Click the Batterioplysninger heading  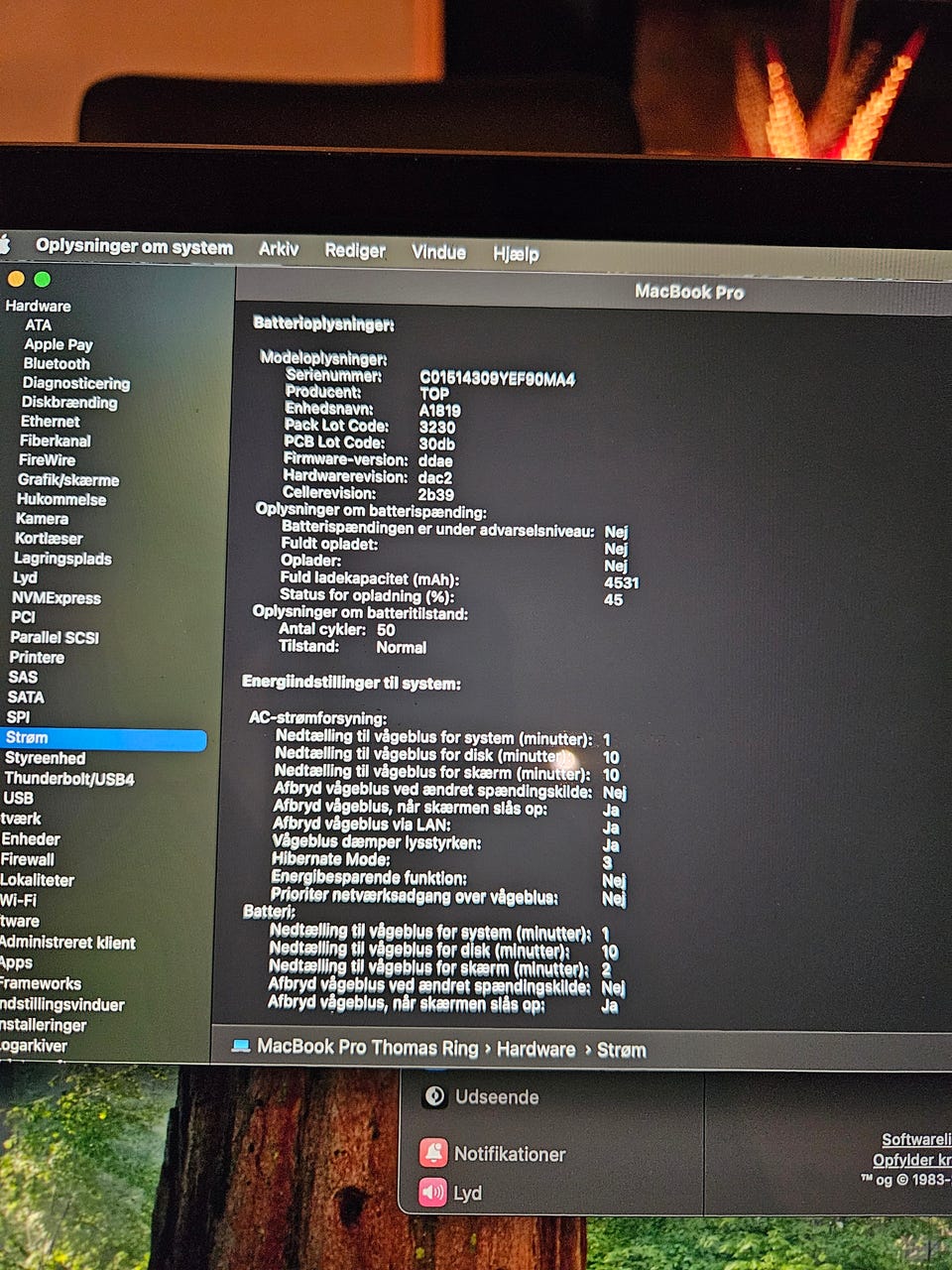click(x=323, y=323)
